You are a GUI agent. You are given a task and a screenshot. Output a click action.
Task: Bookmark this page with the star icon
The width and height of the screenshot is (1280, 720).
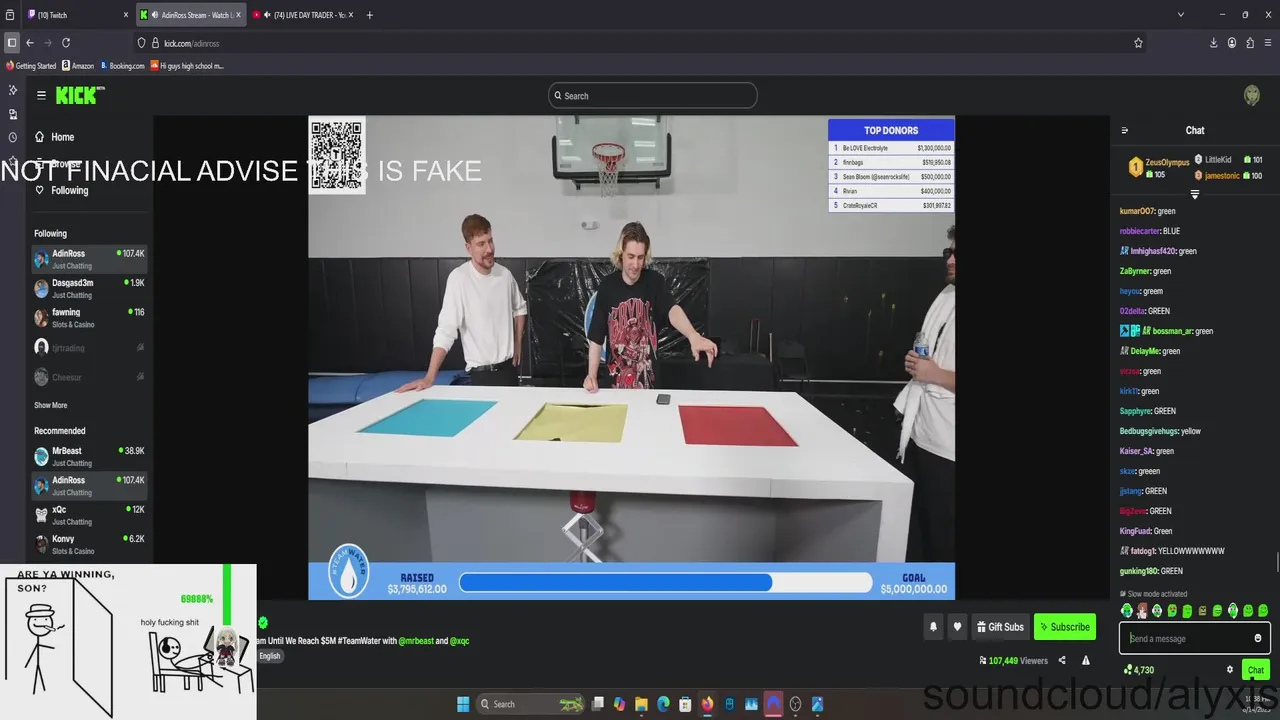pos(1138,43)
